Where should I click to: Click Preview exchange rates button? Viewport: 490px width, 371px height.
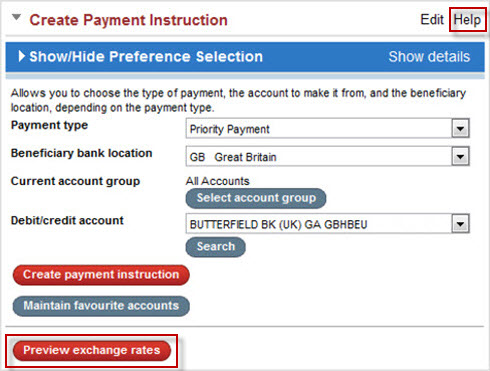point(92,351)
